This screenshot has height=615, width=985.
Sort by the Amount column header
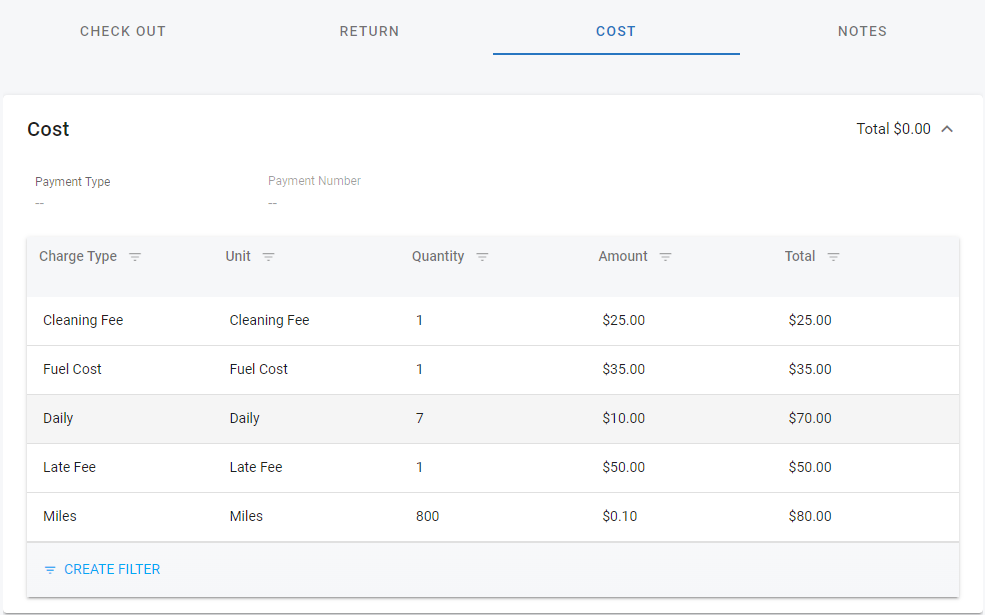pos(623,257)
